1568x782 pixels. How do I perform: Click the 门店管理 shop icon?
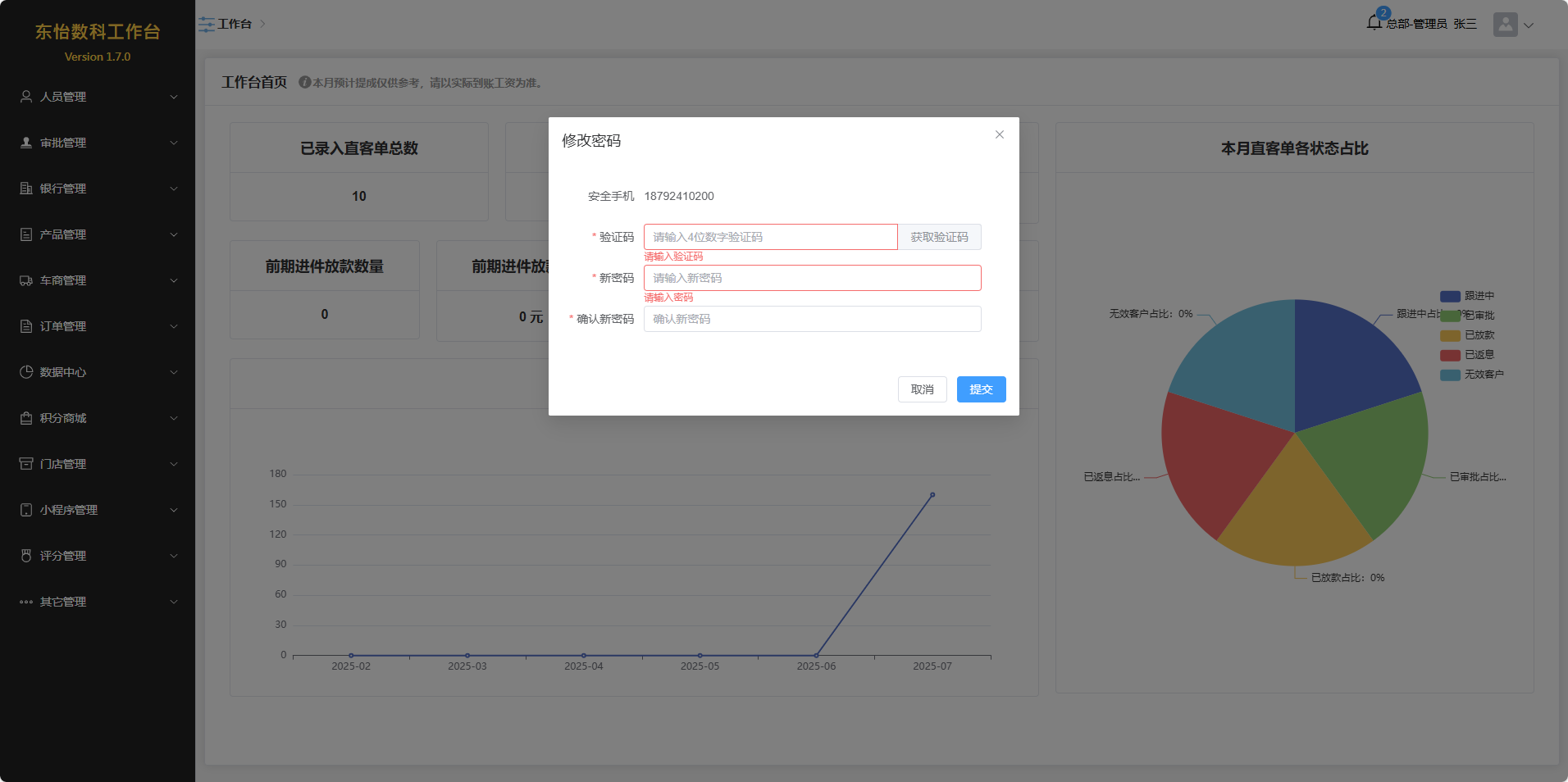[26, 464]
